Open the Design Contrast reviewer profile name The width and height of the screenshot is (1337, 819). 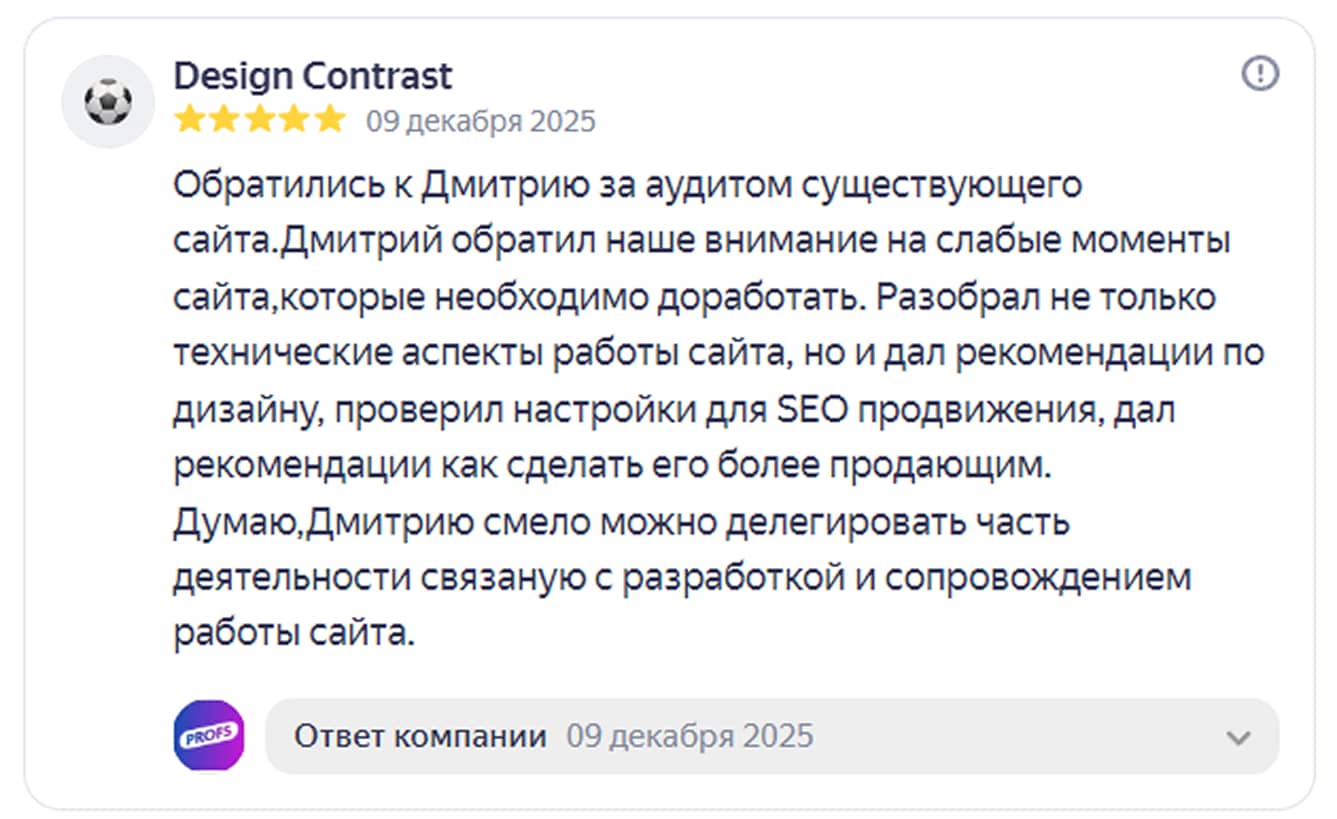312,76
